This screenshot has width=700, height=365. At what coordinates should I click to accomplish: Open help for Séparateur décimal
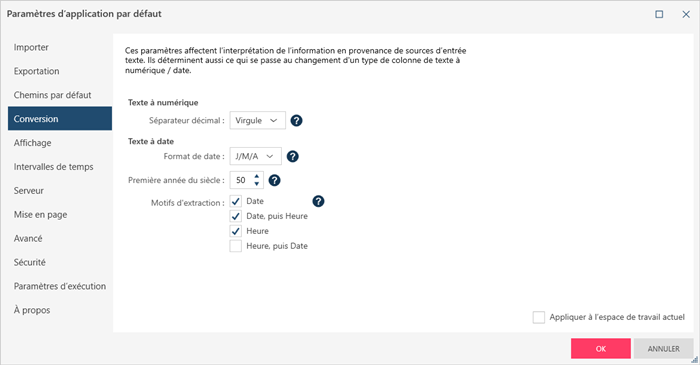[296, 120]
